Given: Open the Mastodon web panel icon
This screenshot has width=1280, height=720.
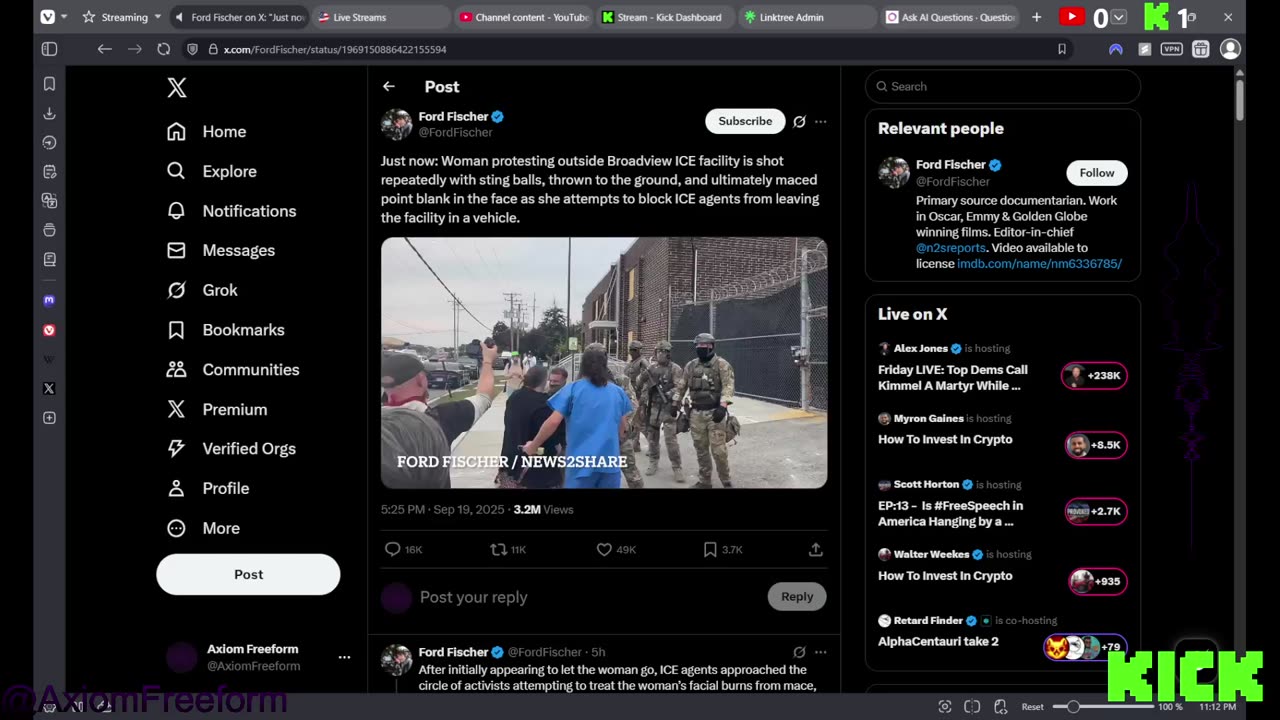Looking at the screenshot, I should pyautogui.click(x=49, y=300).
